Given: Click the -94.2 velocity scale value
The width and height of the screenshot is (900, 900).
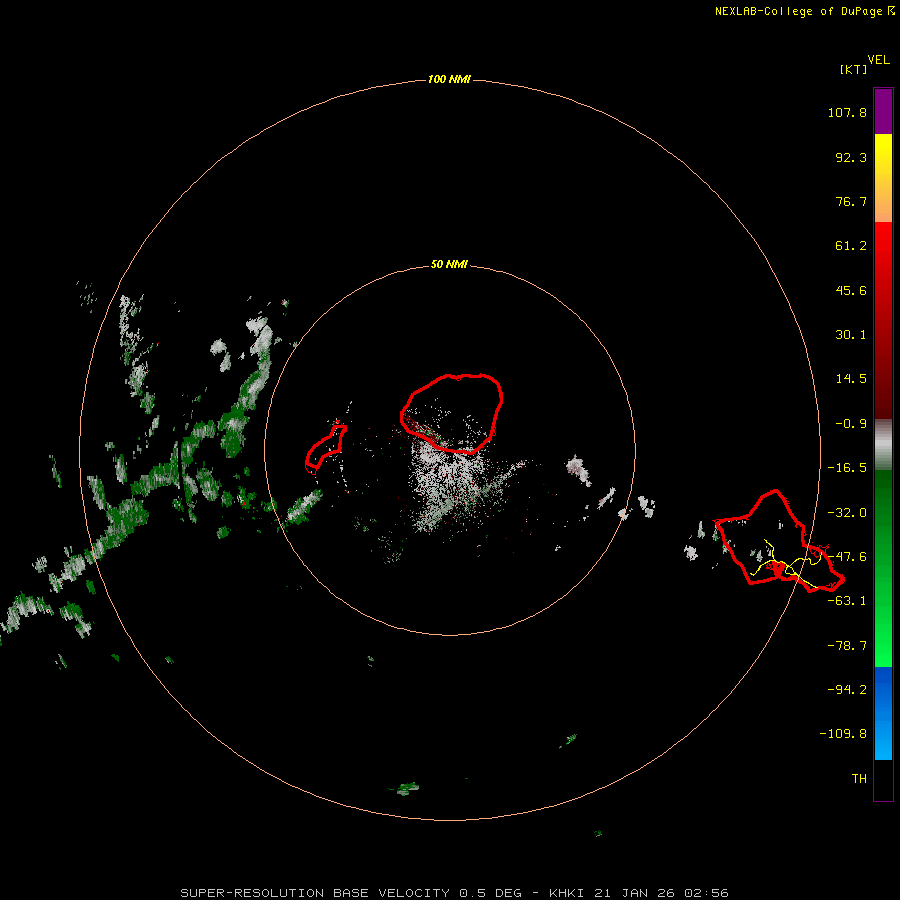Looking at the screenshot, I should point(847,689).
